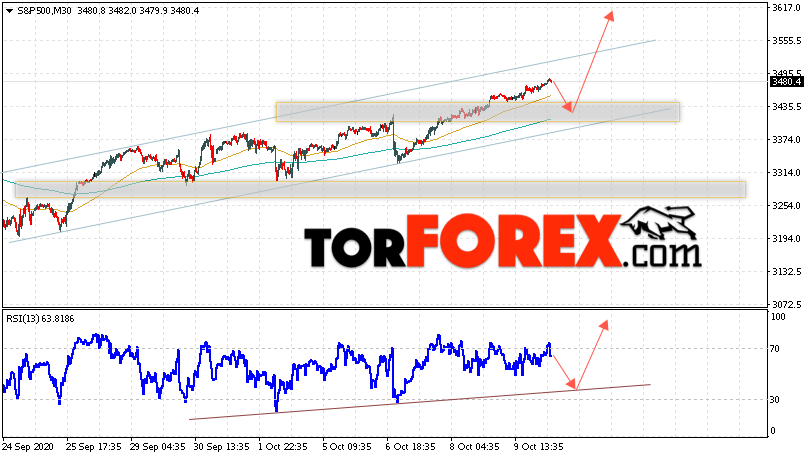Select the black current price tag on price axis
The width and height of the screenshot is (808, 458).
pyautogui.click(x=786, y=81)
